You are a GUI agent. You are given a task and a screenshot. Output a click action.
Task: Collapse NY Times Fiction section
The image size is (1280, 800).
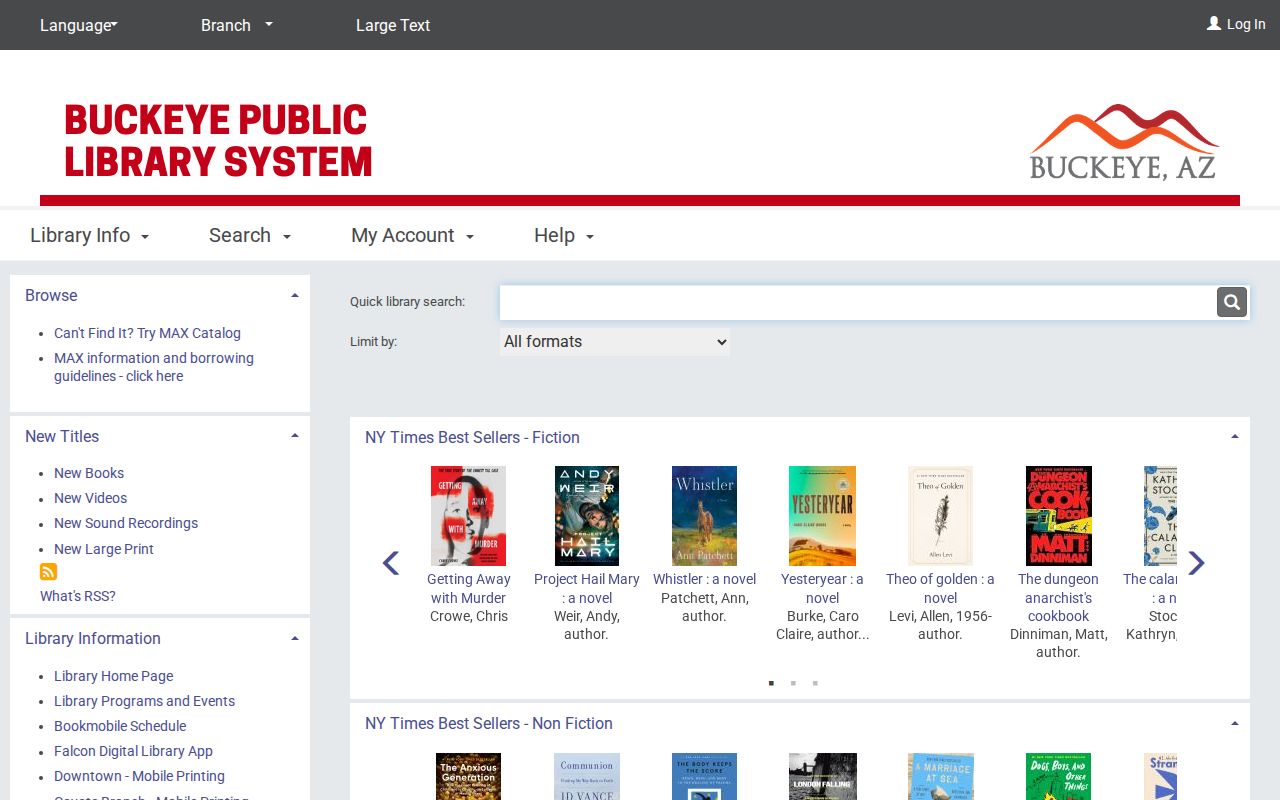1235,437
